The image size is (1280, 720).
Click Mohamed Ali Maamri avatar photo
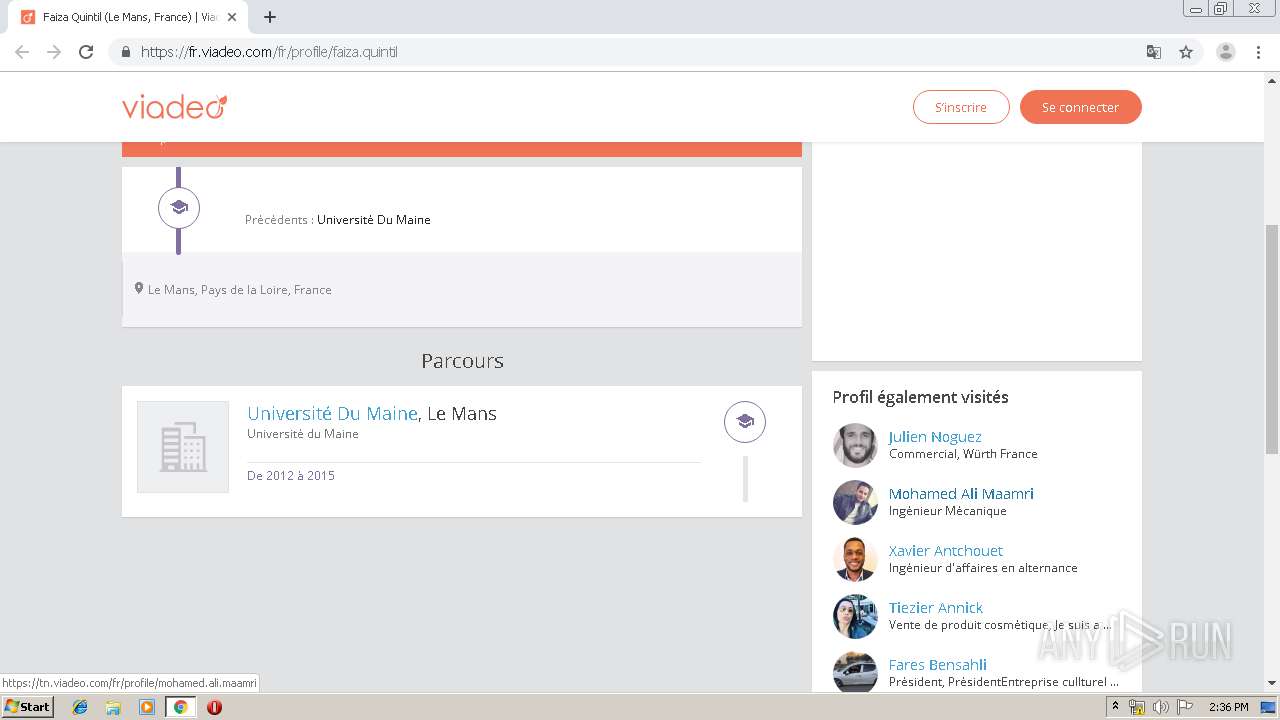click(x=855, y=502)
